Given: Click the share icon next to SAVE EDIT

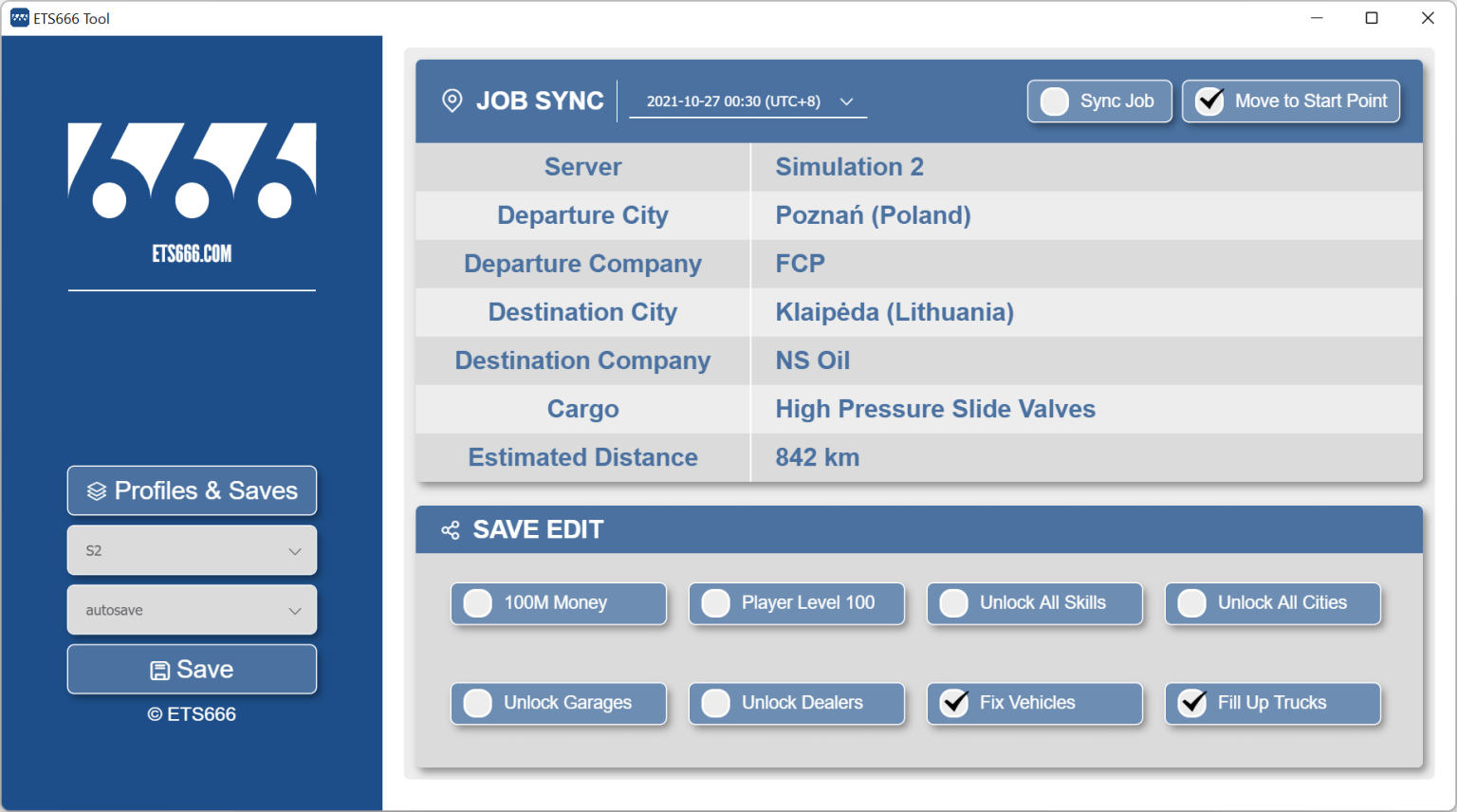Looking at the screenshot, I should (x=451, y=529).
